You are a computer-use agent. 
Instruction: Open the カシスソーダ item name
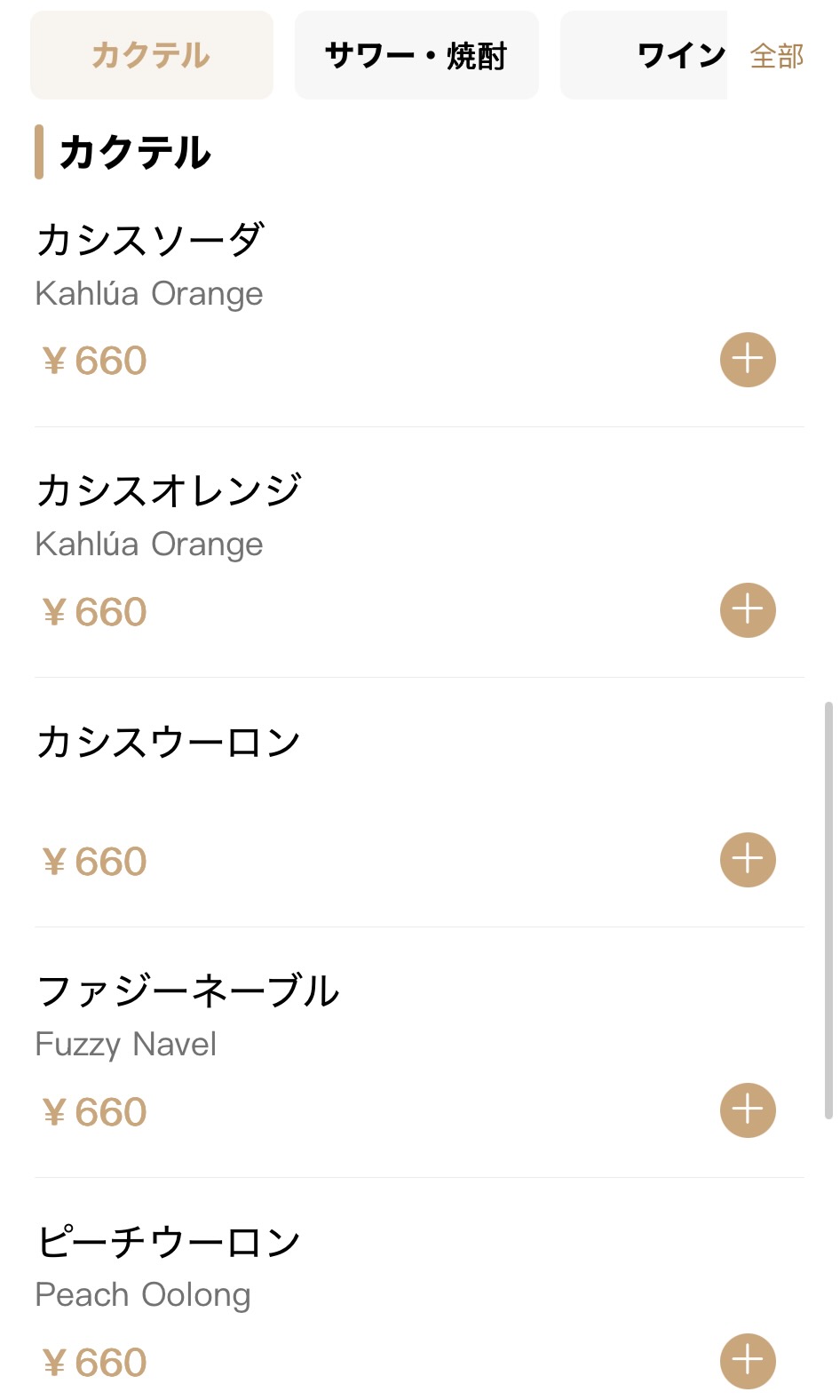pyautogui.click(x=150, y=240)
